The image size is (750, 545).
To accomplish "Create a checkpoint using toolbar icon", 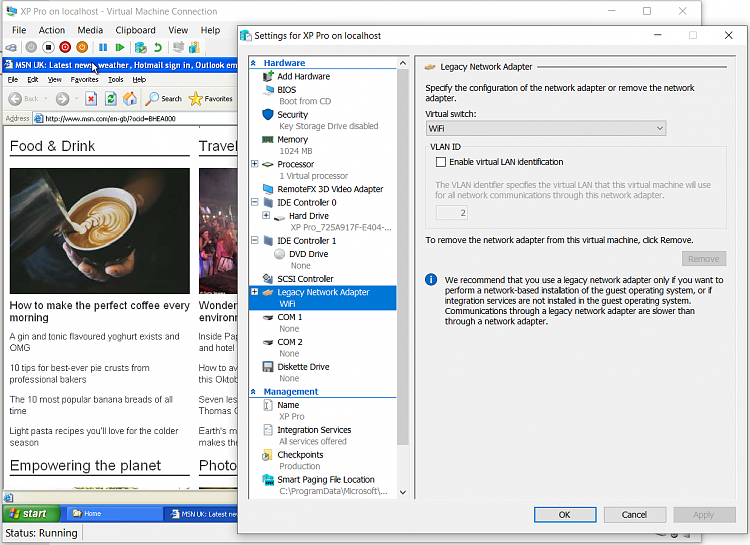I will tap(141, 47).
